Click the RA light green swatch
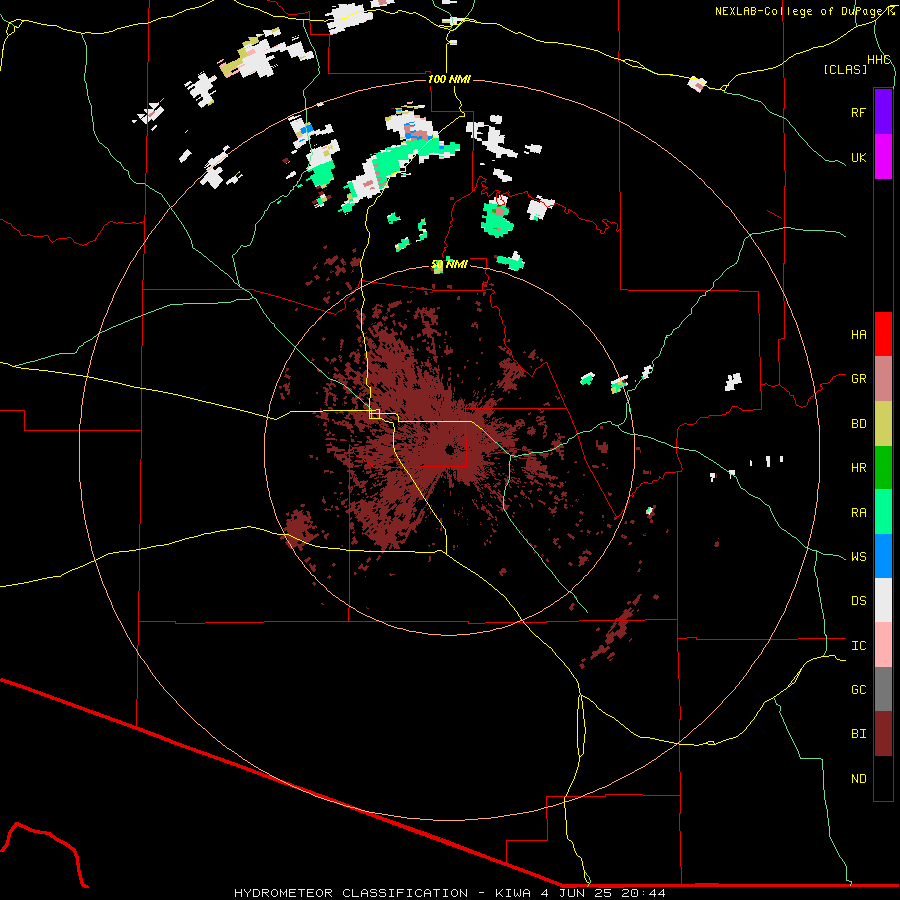The height and width of the screenshot is (900, 900). (x=883, y=512)
